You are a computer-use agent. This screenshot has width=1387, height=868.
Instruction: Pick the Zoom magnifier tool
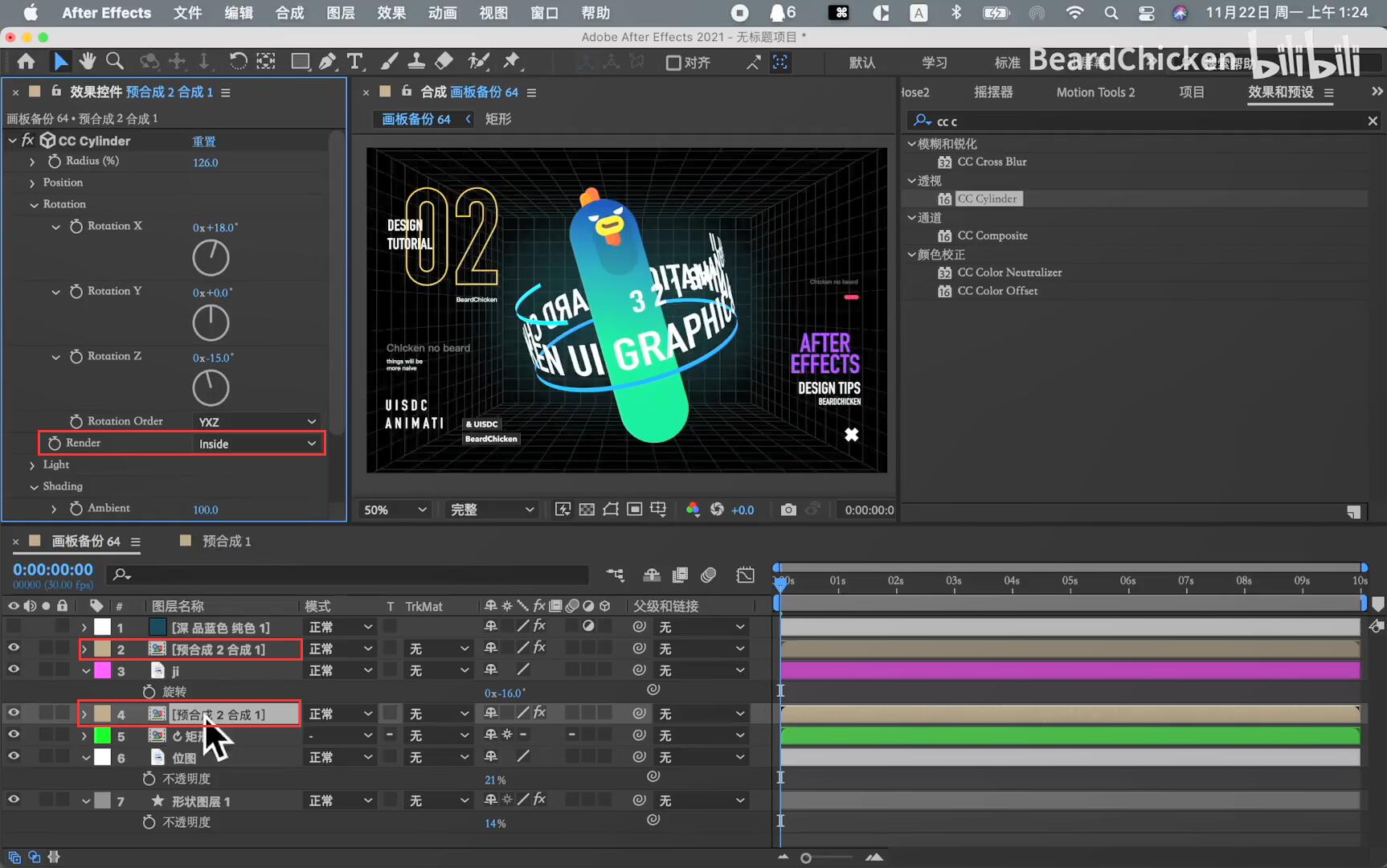click(x=115, y=62)
